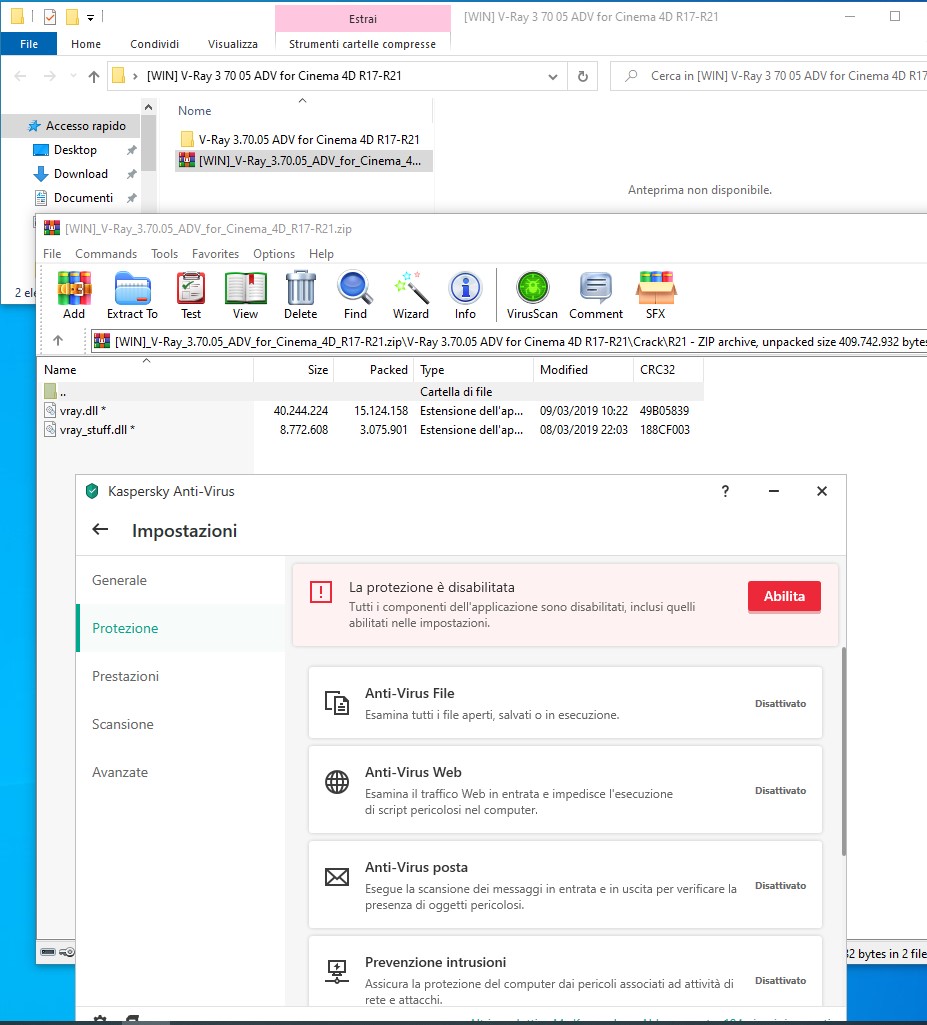Sort WinRAR files by Packed column
The width and height of the screenshot is (927, 1025).
[374, 369]
